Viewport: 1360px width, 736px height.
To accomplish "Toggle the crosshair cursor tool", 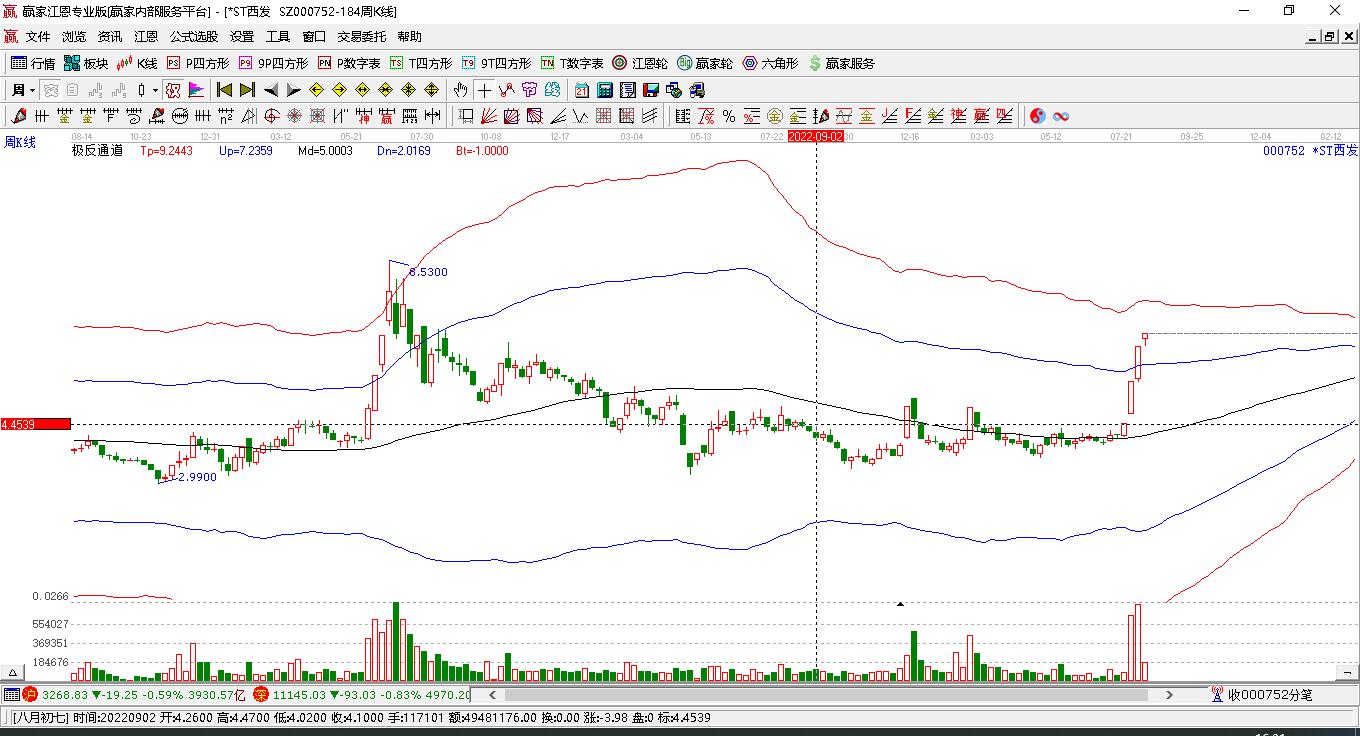I will (484, 90).
